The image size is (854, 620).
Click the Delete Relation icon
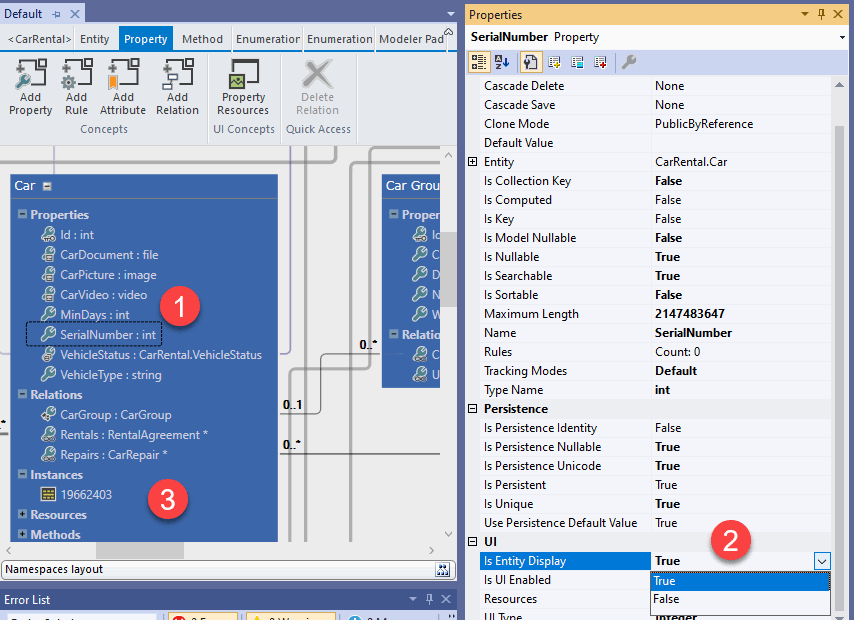(x=317, y=85)
